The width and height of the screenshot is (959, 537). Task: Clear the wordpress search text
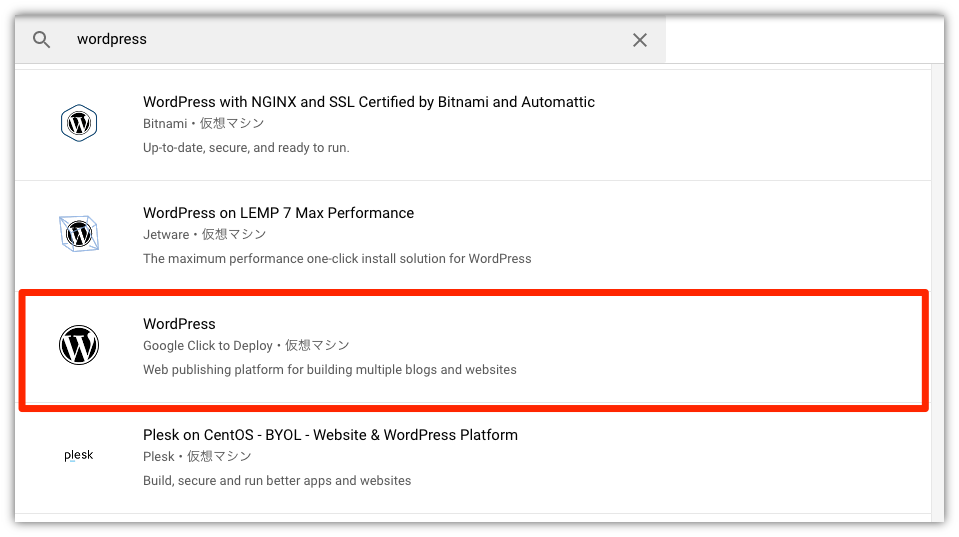click(x=640, y=40)
